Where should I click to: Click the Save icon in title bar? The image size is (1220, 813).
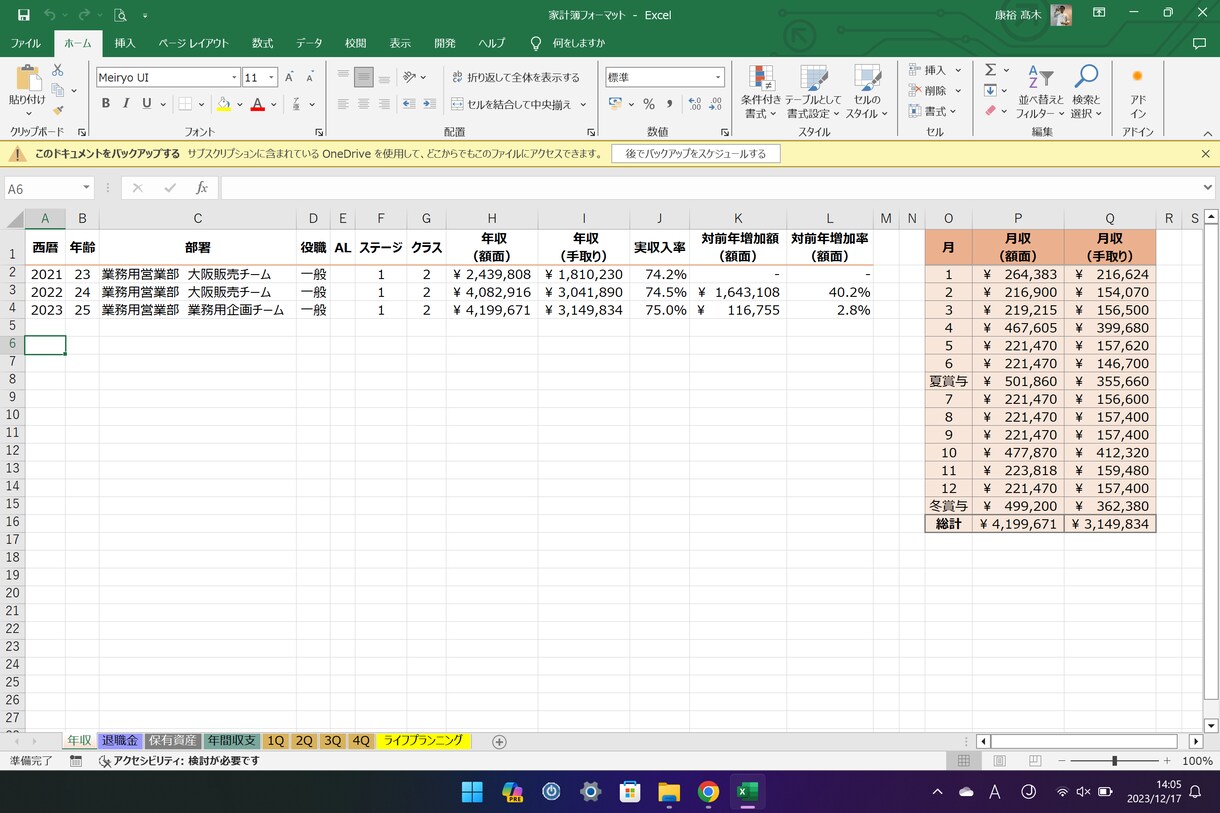pyautogui.click(x=24, y=15)
